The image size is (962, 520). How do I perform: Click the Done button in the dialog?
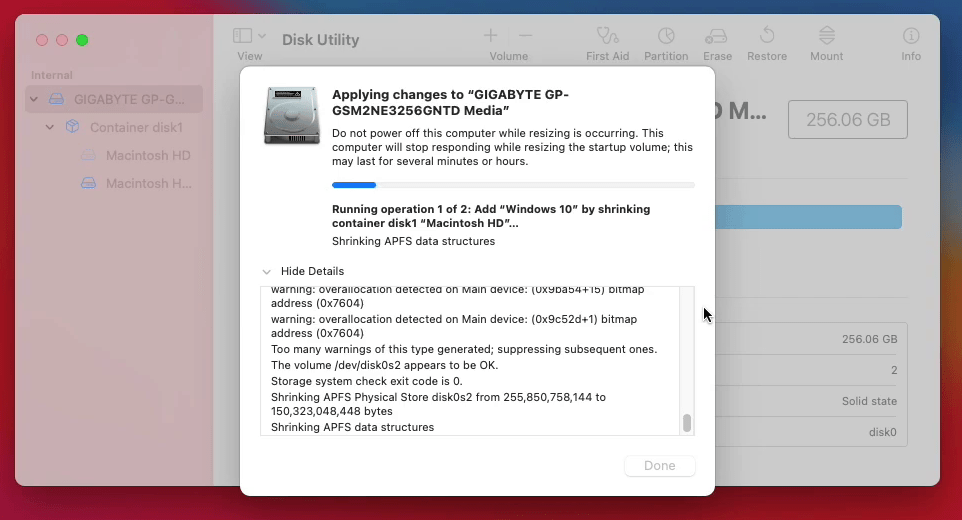660,465
